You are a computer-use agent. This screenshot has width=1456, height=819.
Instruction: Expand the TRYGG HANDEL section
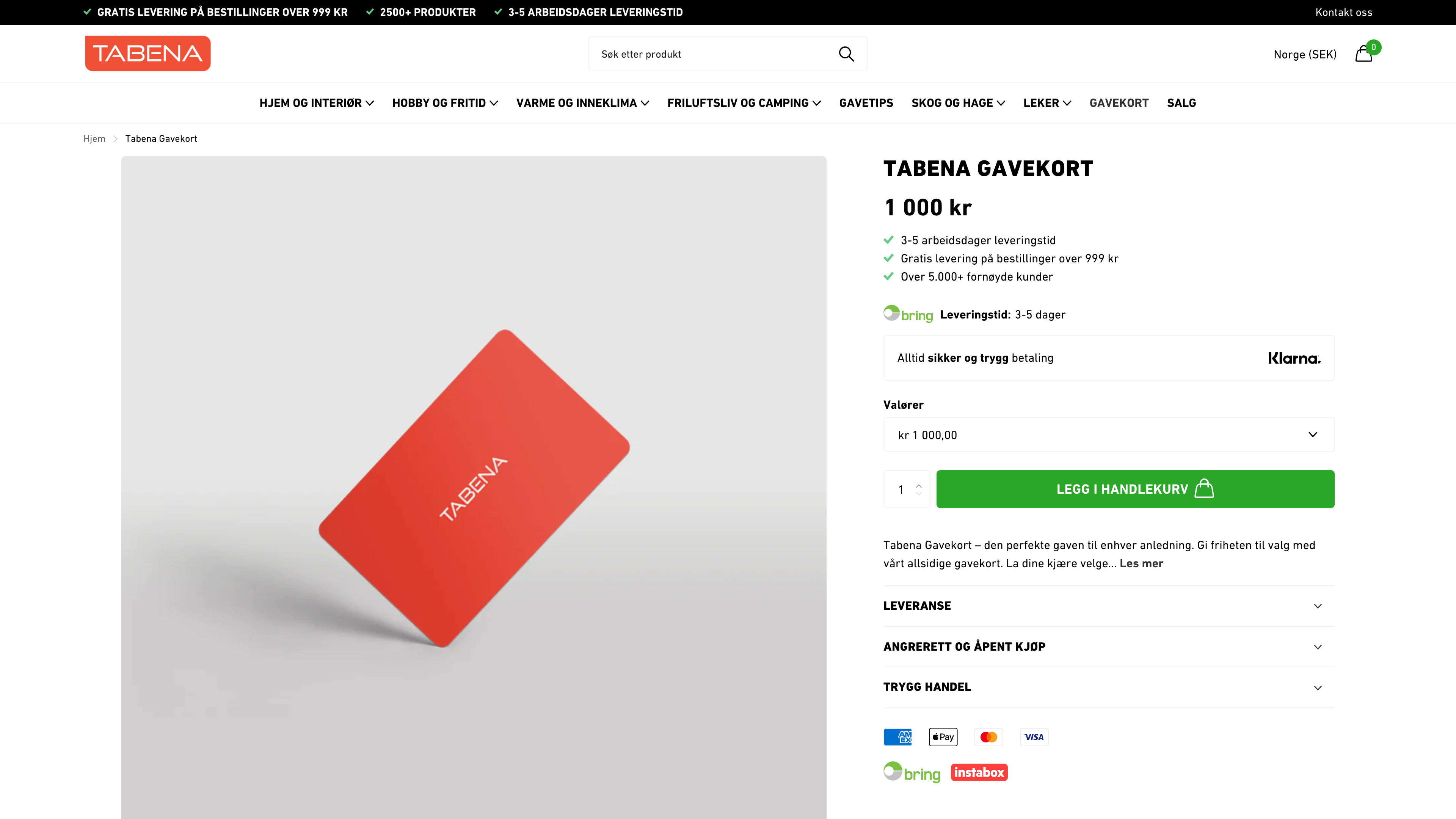click(x=1108, y=687)
